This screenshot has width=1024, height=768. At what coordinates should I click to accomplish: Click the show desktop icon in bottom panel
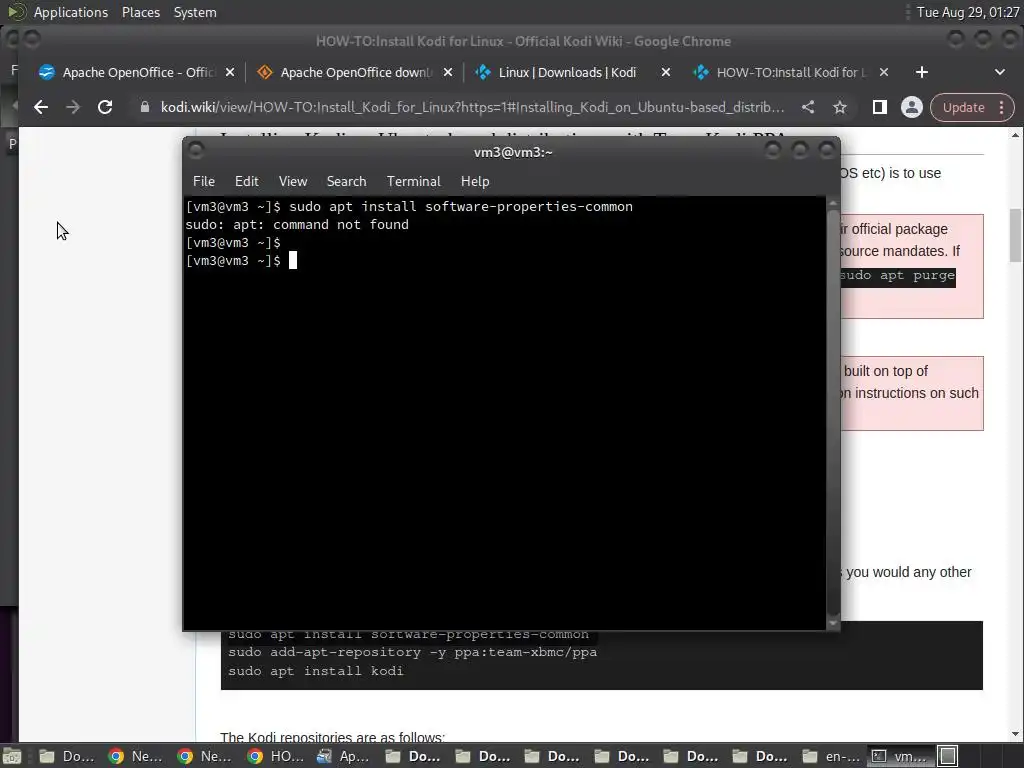pos(11,756)
